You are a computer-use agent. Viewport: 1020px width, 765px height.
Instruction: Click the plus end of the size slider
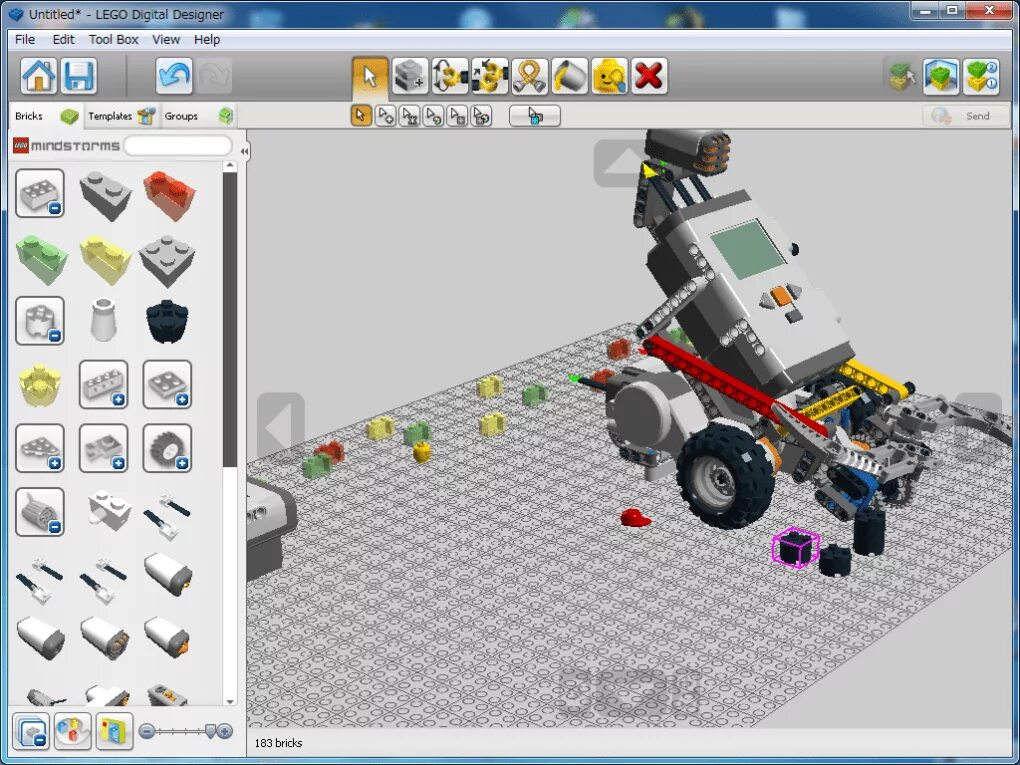tap(224, 731)
